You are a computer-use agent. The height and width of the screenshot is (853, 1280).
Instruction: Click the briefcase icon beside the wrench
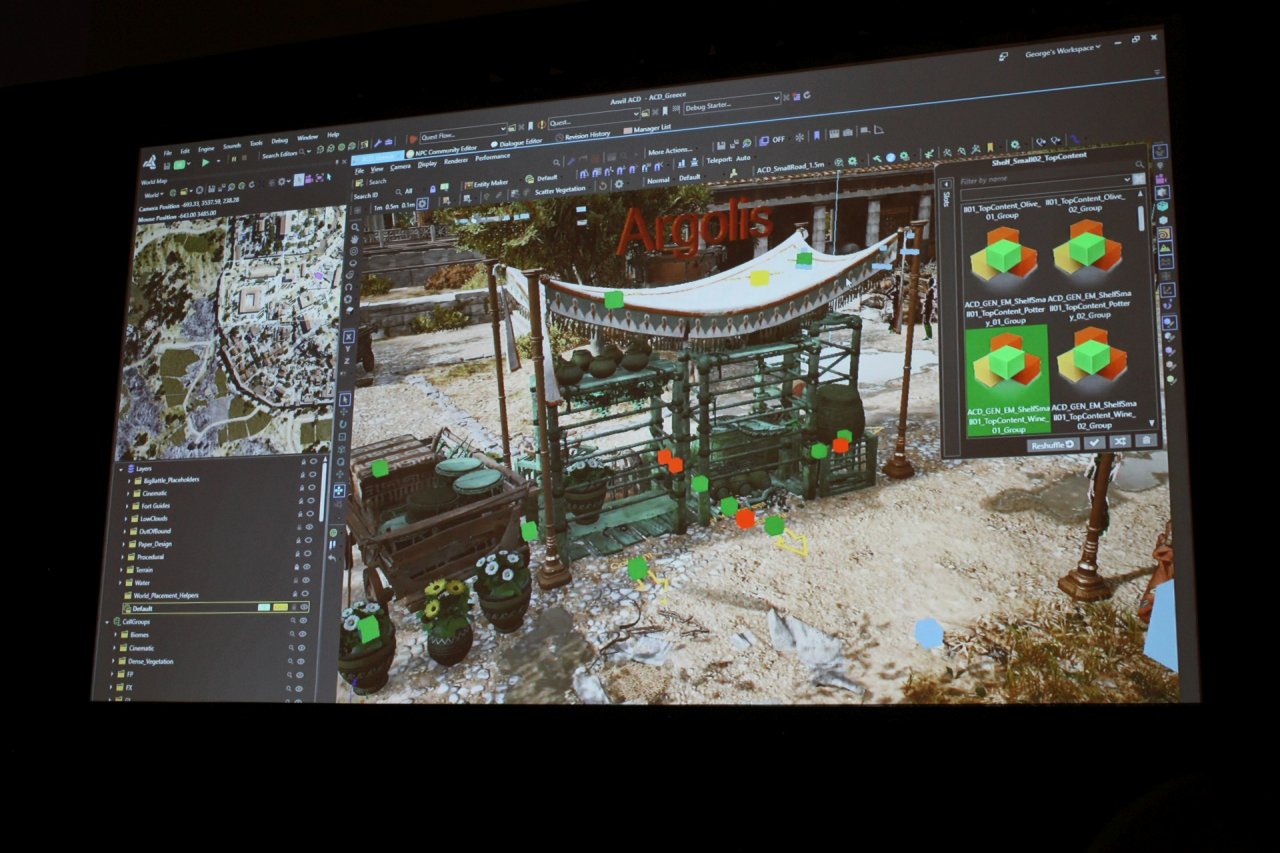[x=388, y=142]
